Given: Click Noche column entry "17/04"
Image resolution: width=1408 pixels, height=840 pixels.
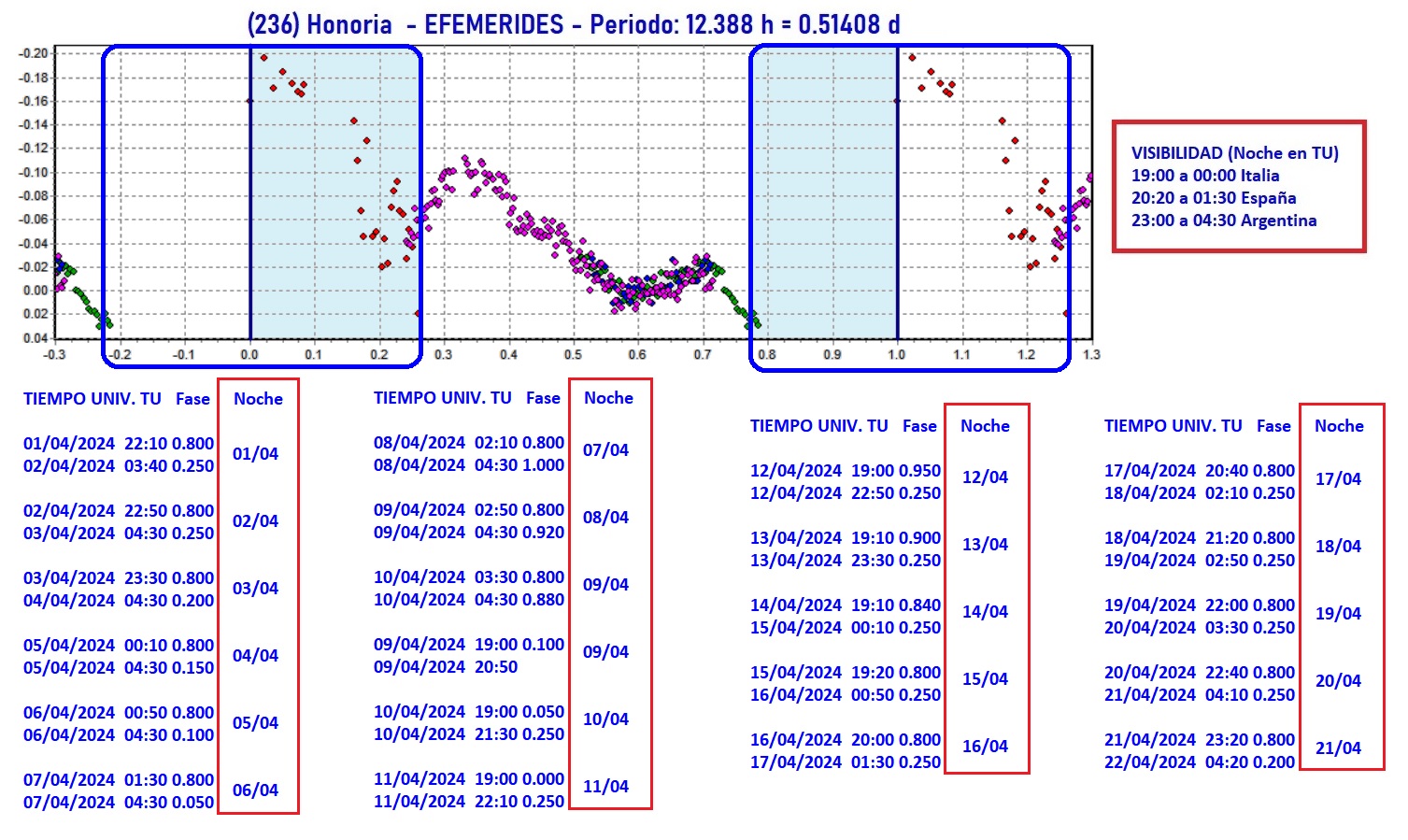Looking at the screenshot, I should (x=1338, y=478).
